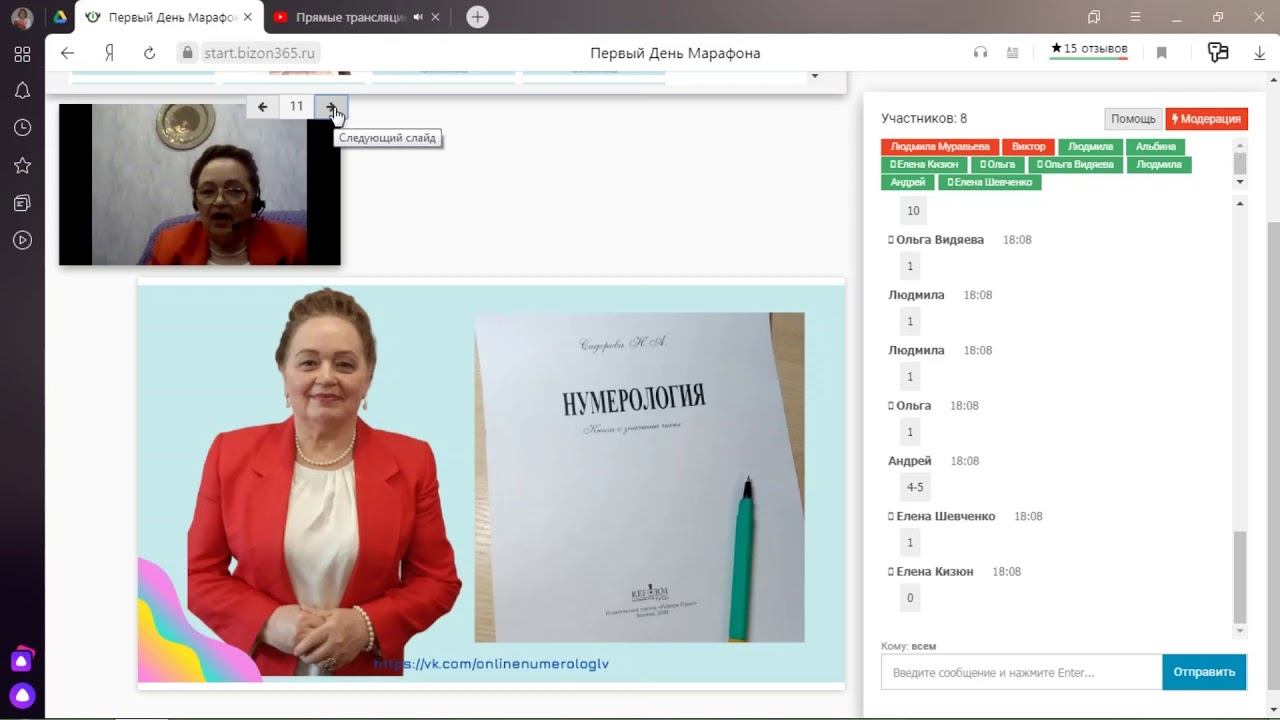Click the presenter webcam video
Viewport: 1280px width, 720px height.
(x=199, y=185)
